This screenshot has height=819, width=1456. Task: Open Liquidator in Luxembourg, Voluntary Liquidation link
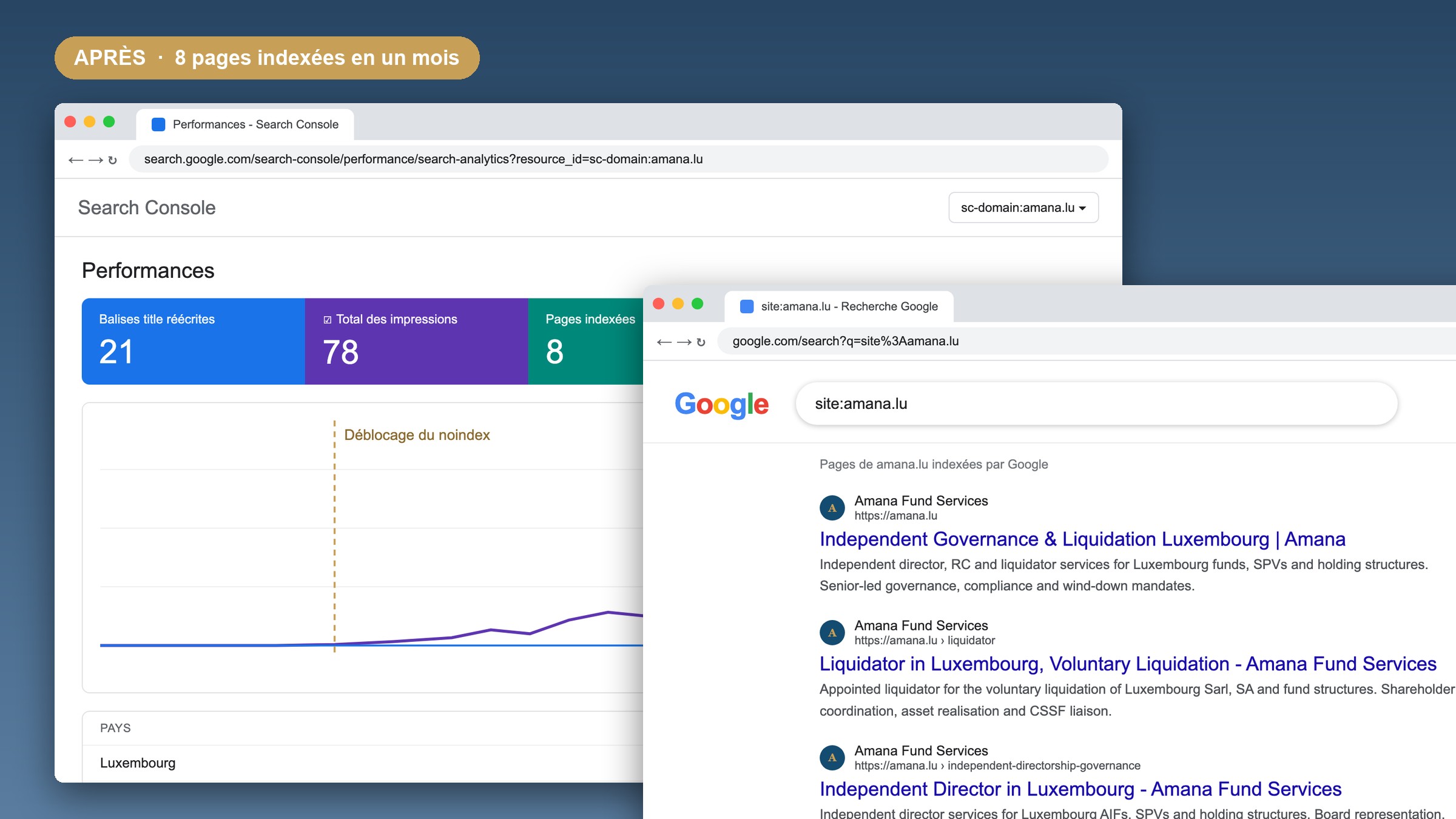1128,664
